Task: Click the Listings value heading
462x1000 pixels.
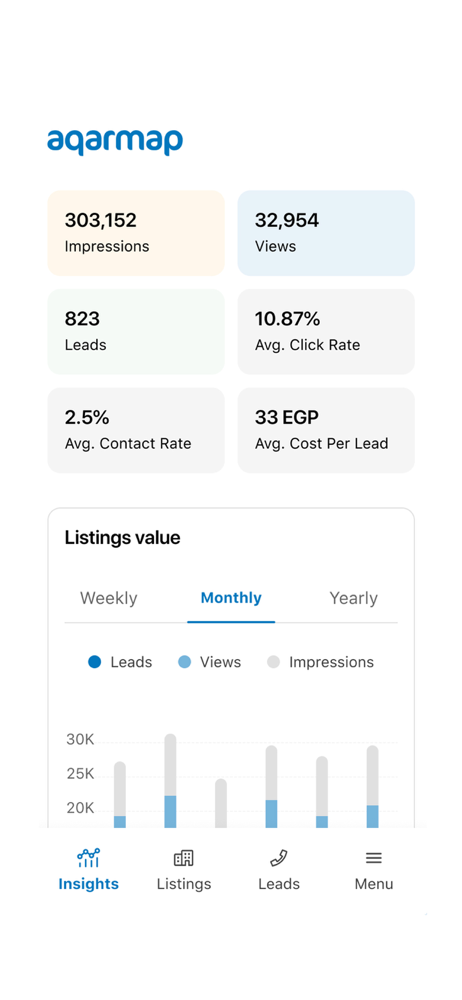Action: [123, 538]
